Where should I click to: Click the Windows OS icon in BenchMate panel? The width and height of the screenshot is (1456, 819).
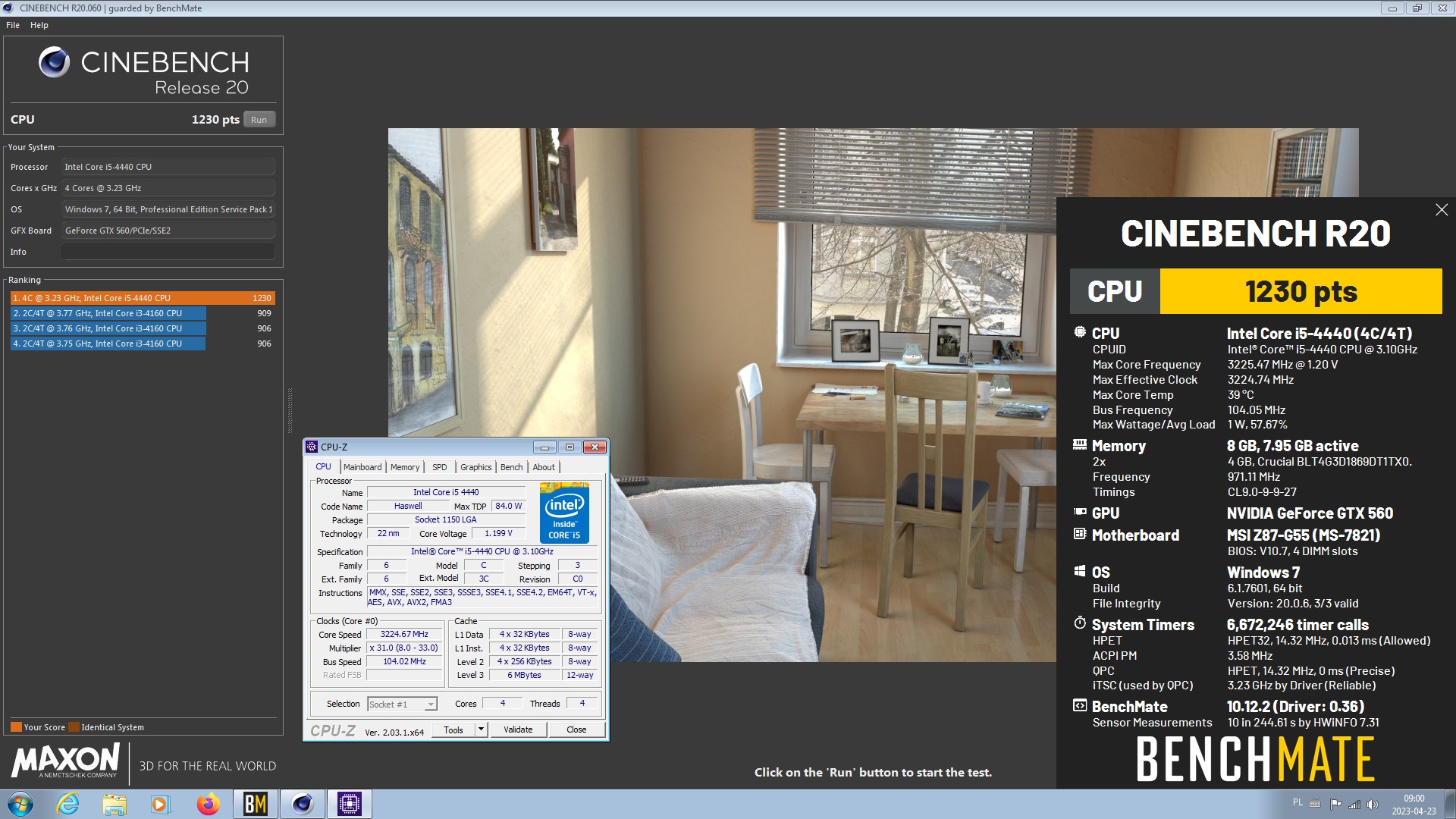point(1080,571)
